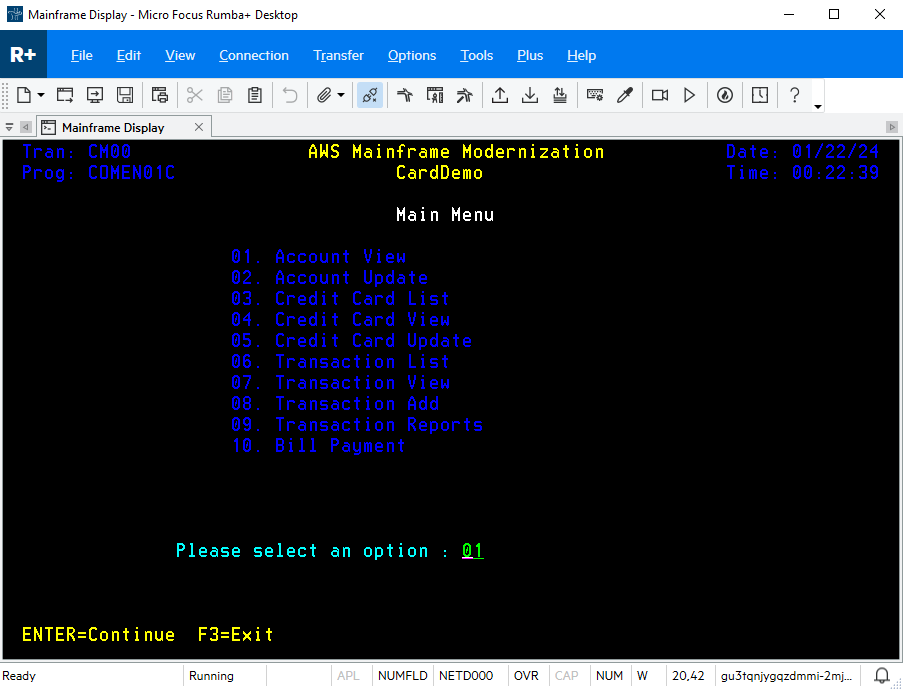Click the Print screen toolbar icon
Viewport: 903px width, 689px height.
(x=160, y=95)
